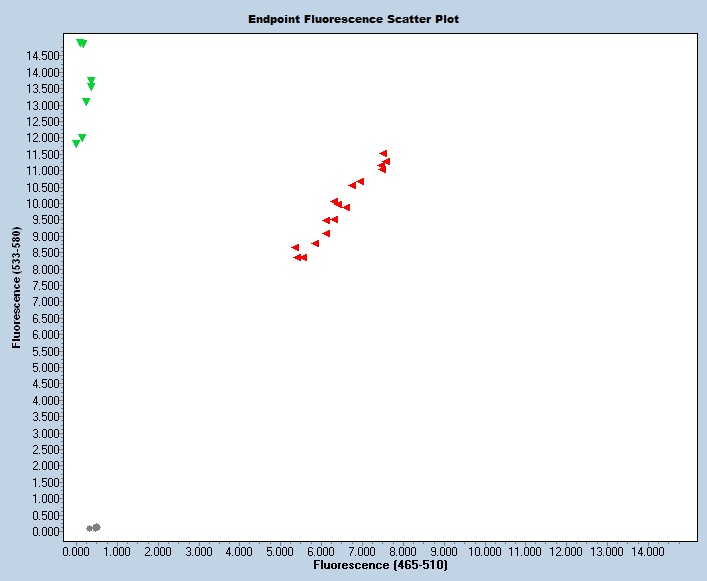Screen dimensions: 707x581
Task: Click the 3.000 tick on X-axis
Action: click(198, 551)
